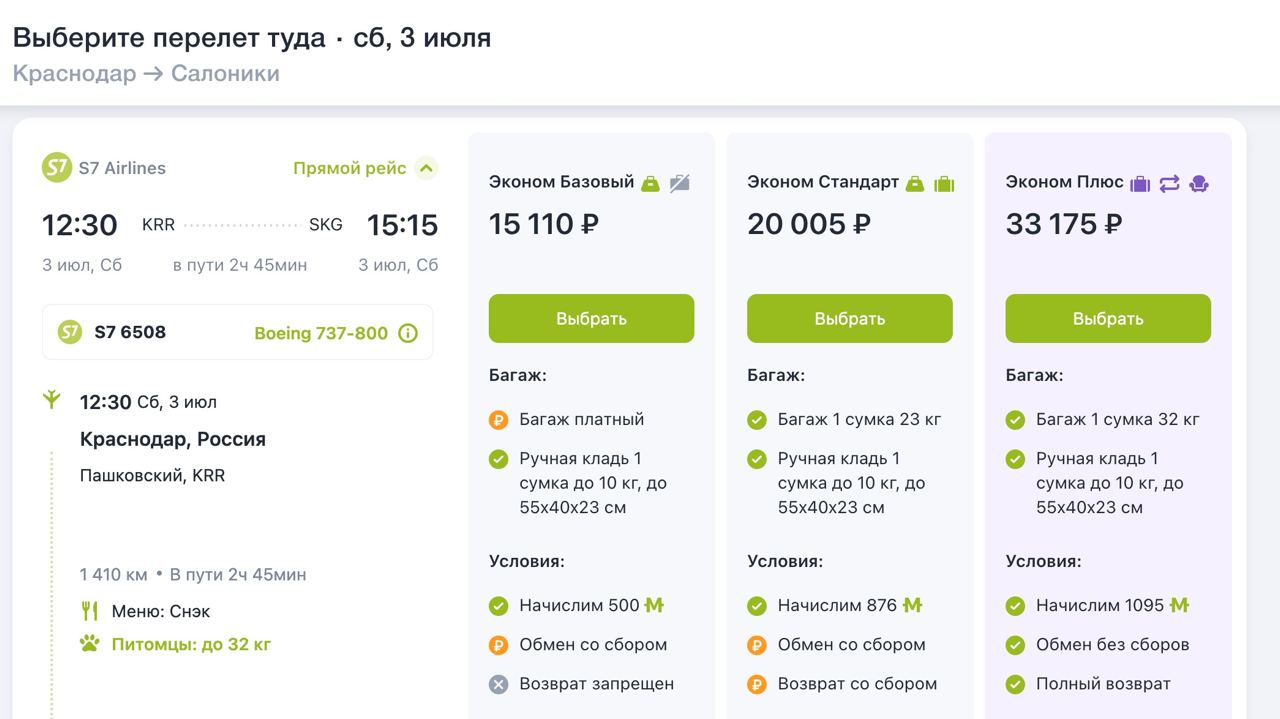Image resolution: width=1280 pixels, height=719 pixels.
Task: Click the Возврат запрещен cross icon
Action: pyautogui.click(x=498, y=684)
